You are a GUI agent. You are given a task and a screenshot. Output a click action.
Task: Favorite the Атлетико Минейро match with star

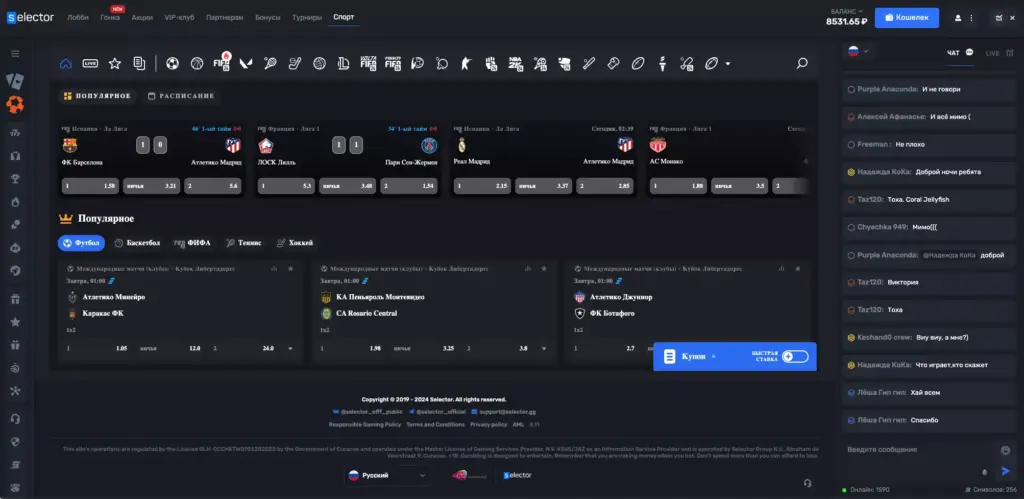291,269
